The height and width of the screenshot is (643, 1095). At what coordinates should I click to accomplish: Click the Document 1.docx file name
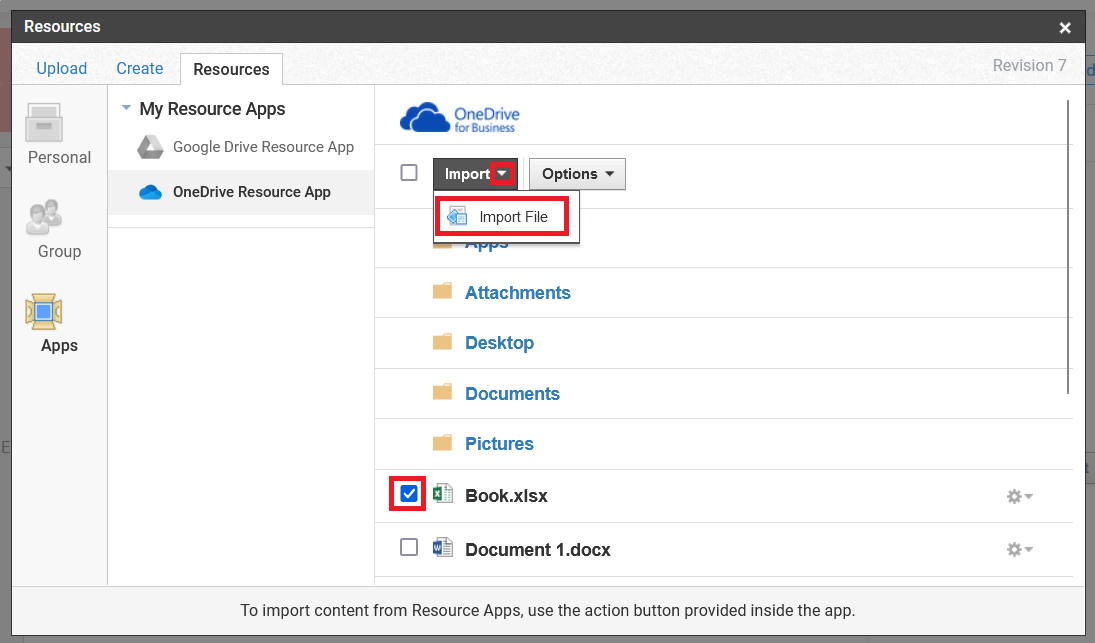538,550
